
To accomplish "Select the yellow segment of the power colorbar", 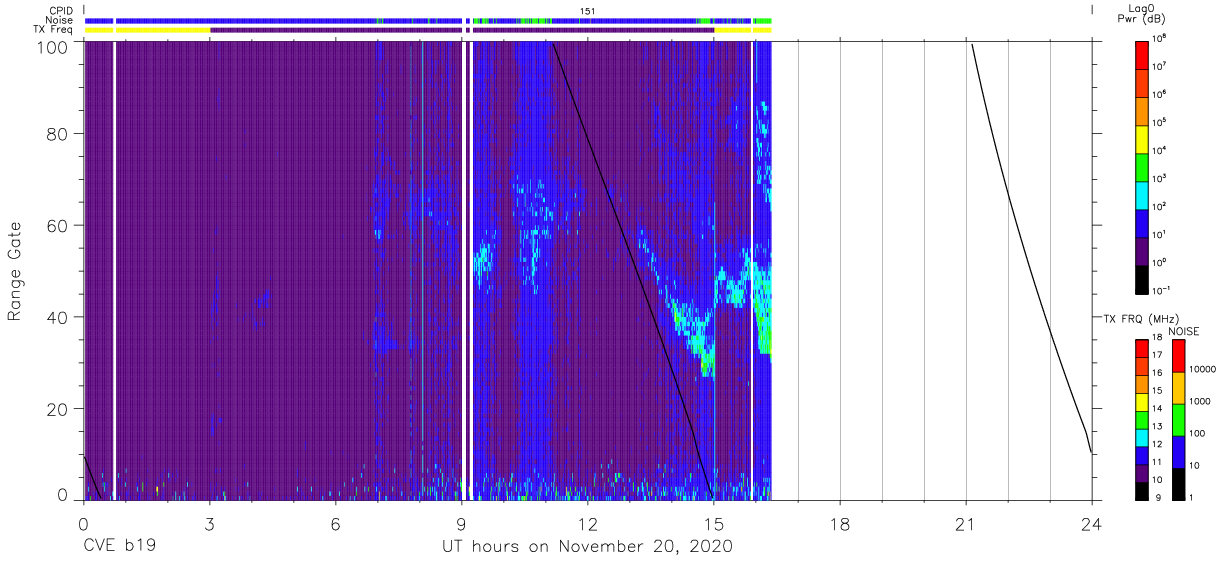I will pyautogui.click(x=1142, y=138).
